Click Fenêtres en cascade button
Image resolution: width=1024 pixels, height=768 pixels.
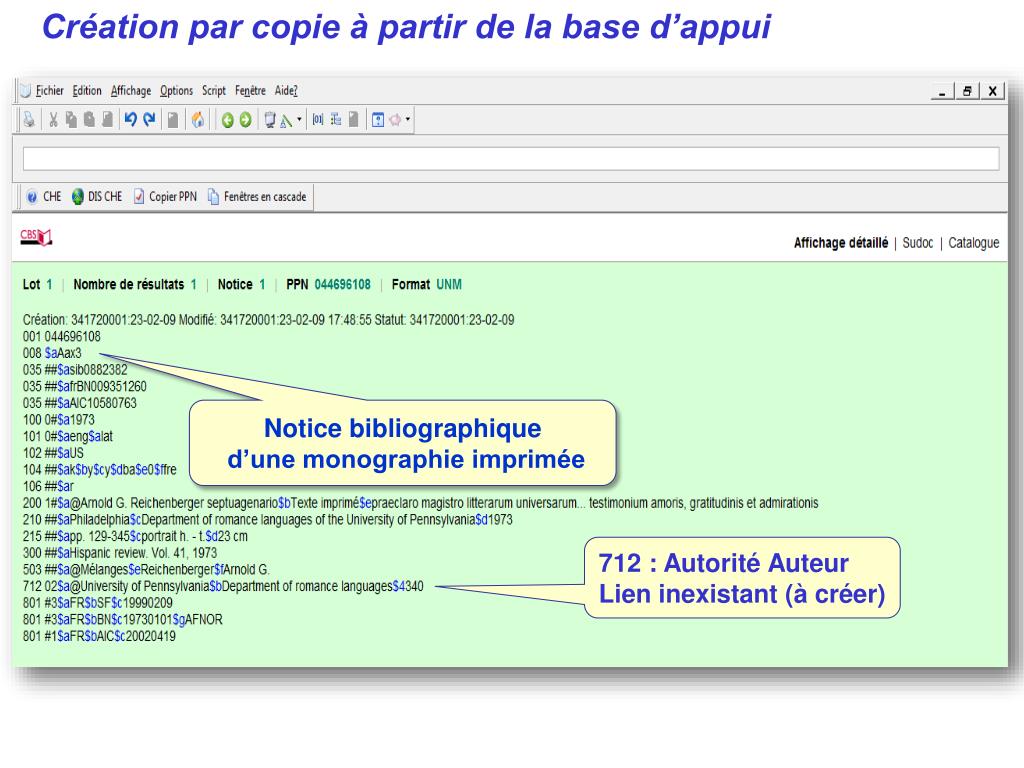(x=257, y=197)
